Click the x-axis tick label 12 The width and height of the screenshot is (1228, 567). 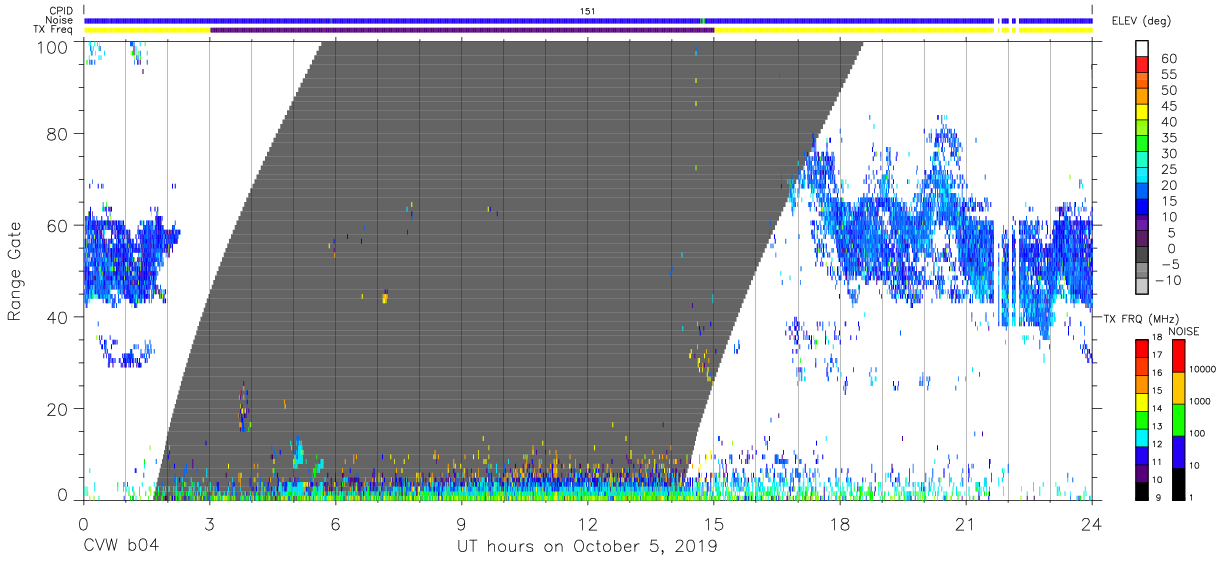pos(587,525)
